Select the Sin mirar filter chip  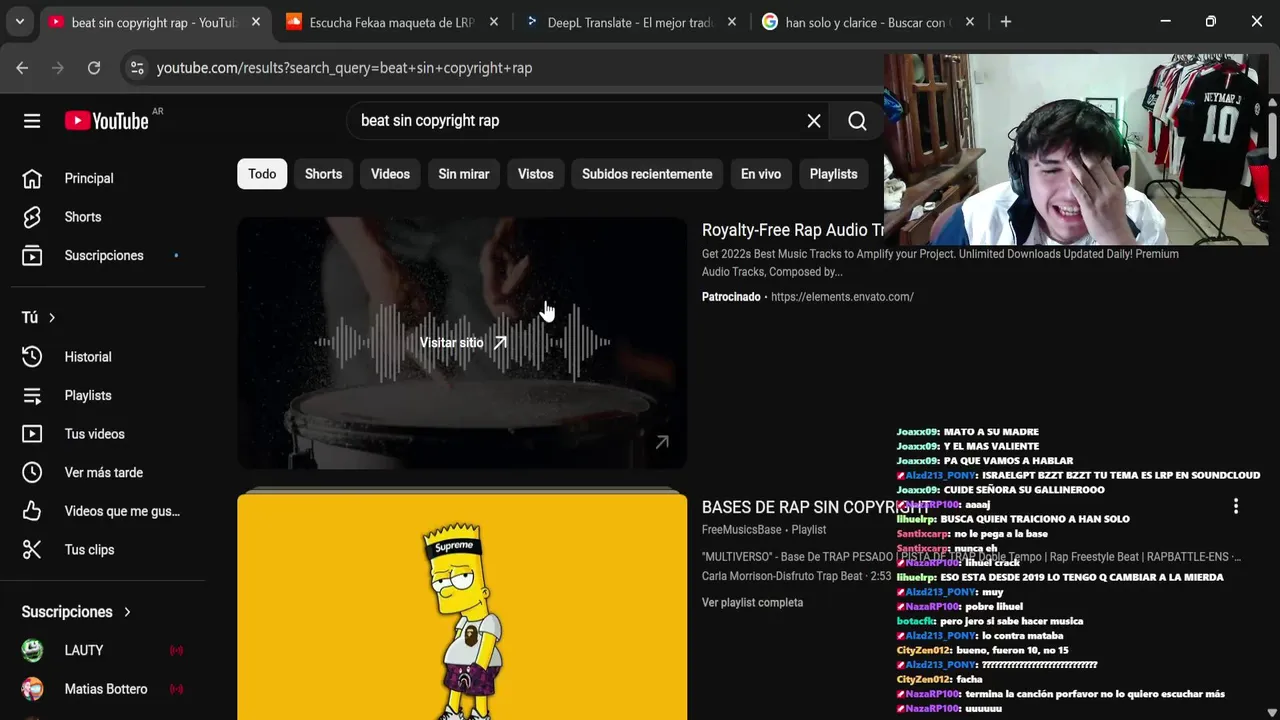(464, 174)
